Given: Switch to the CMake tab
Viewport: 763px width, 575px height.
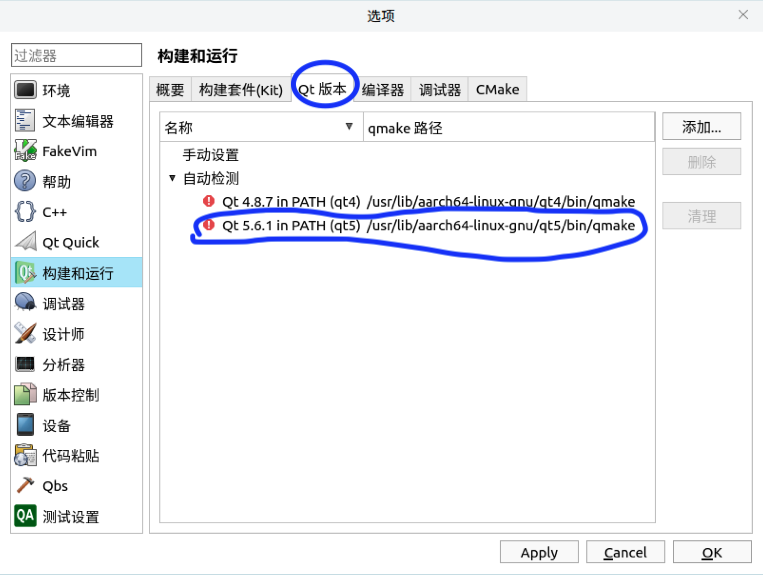Looking at the screenshot, I should point(497,90).
